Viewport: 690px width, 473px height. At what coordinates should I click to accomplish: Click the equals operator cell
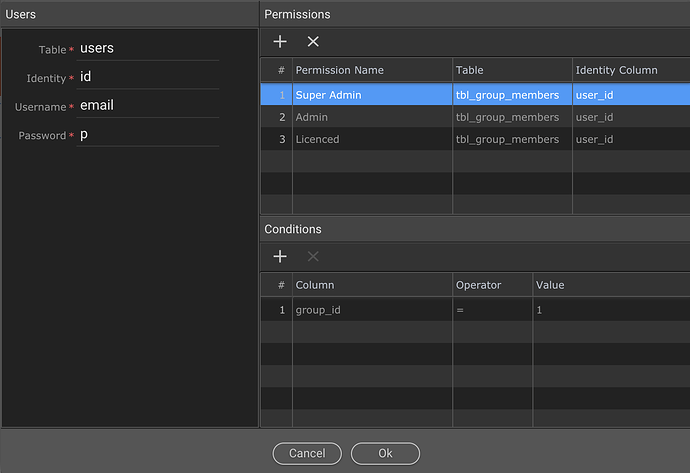click(492, 310)
